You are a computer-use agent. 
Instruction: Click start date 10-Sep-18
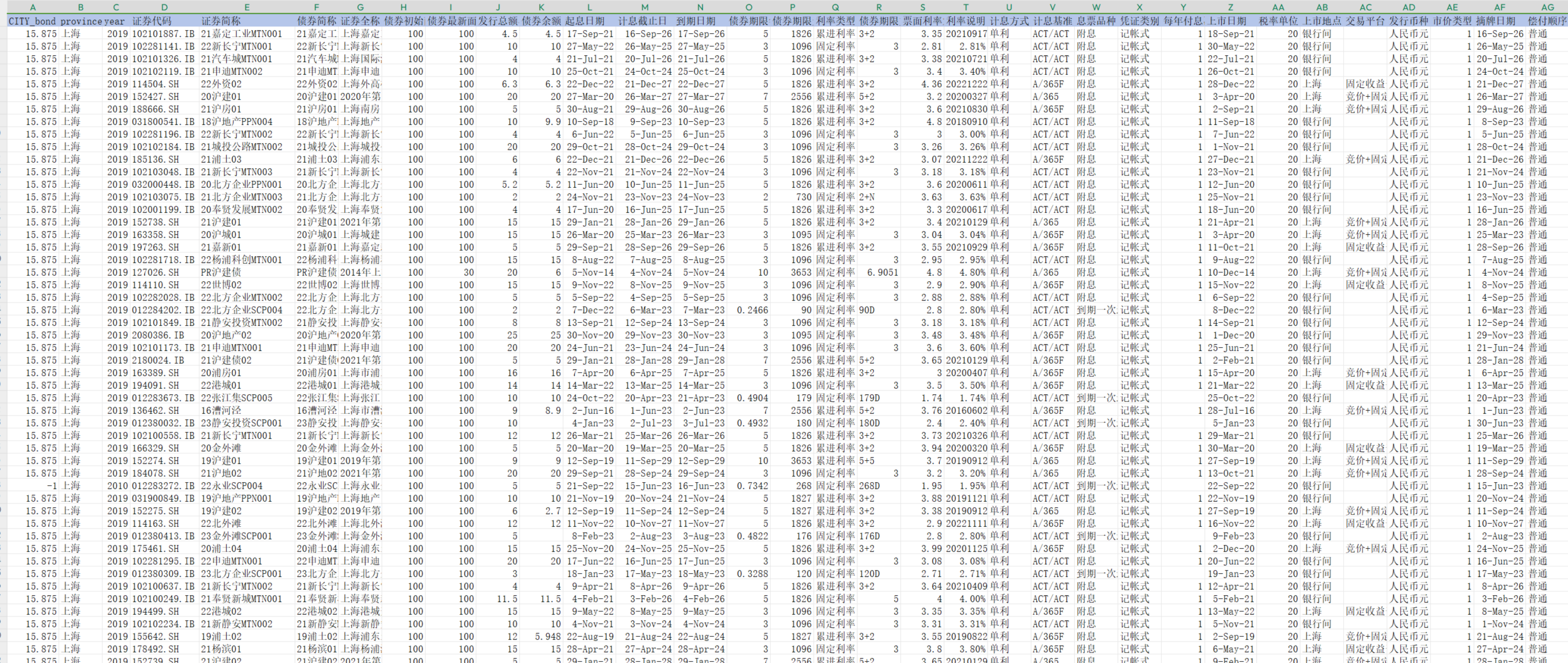click(589, 122)
